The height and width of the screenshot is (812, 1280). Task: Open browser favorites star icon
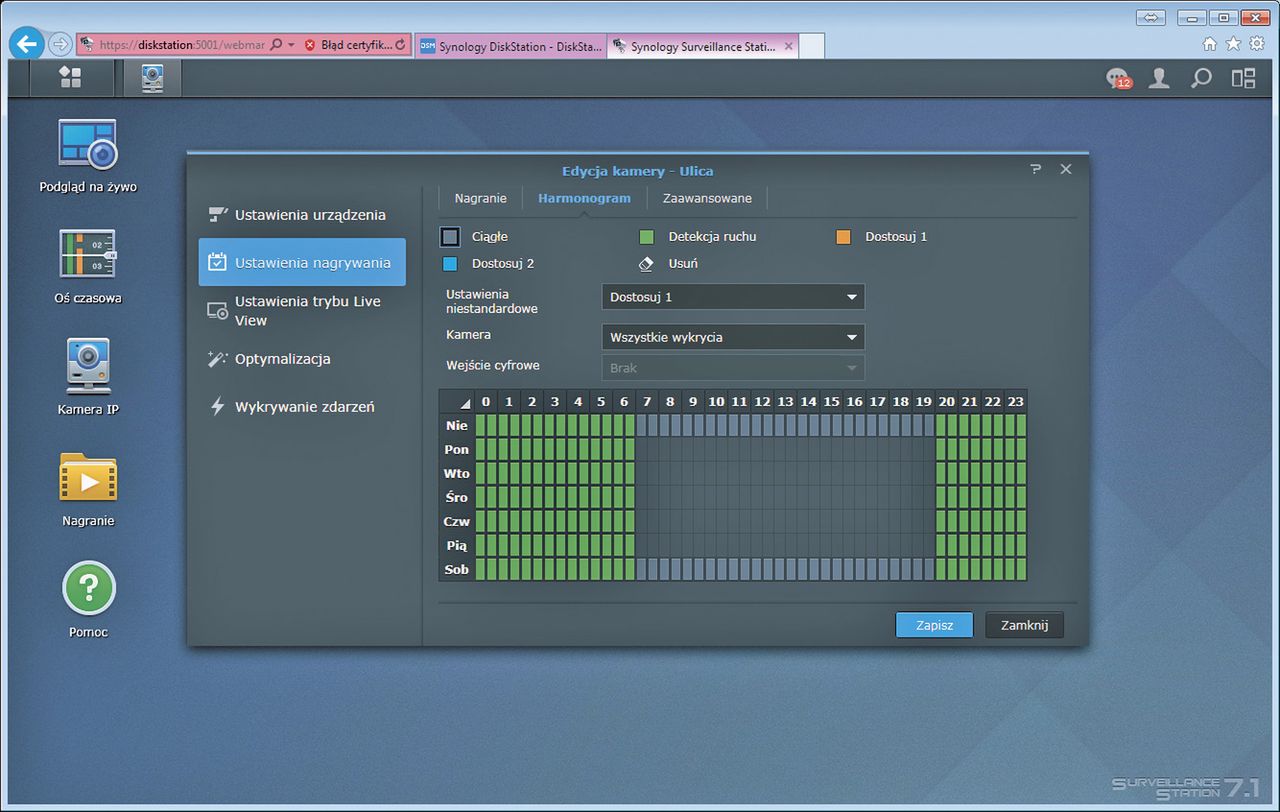1233,44
